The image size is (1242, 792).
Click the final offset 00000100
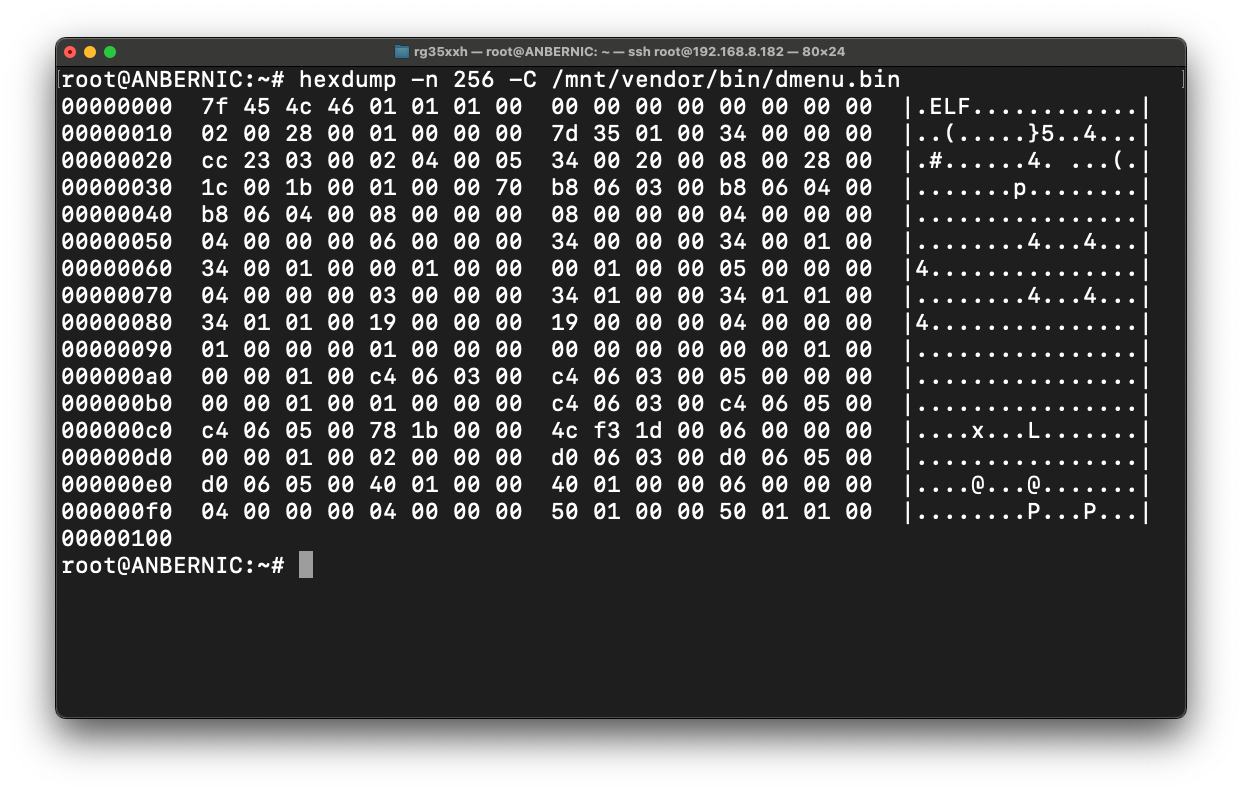117,538
